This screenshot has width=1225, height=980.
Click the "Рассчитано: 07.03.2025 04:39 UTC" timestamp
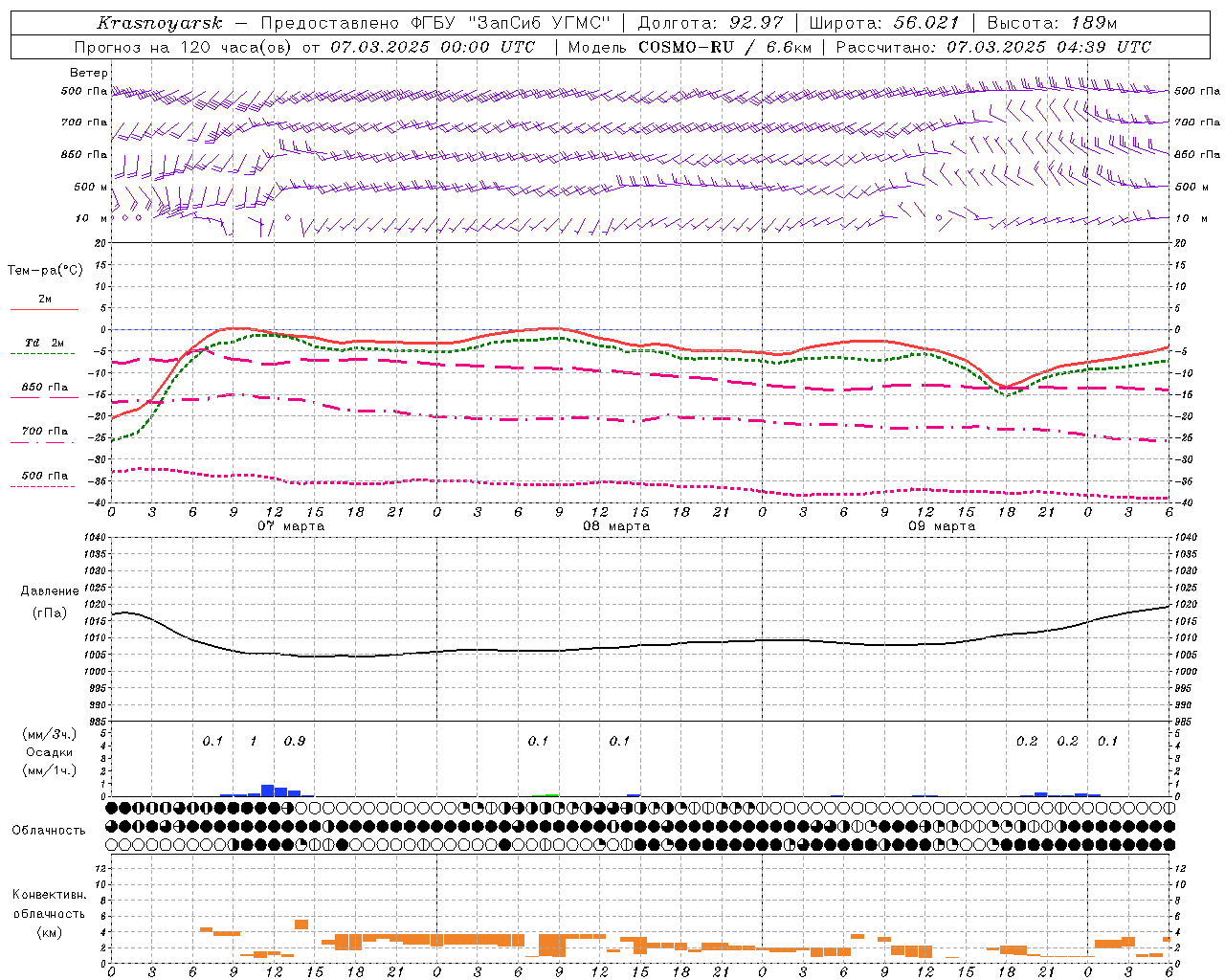993,47
